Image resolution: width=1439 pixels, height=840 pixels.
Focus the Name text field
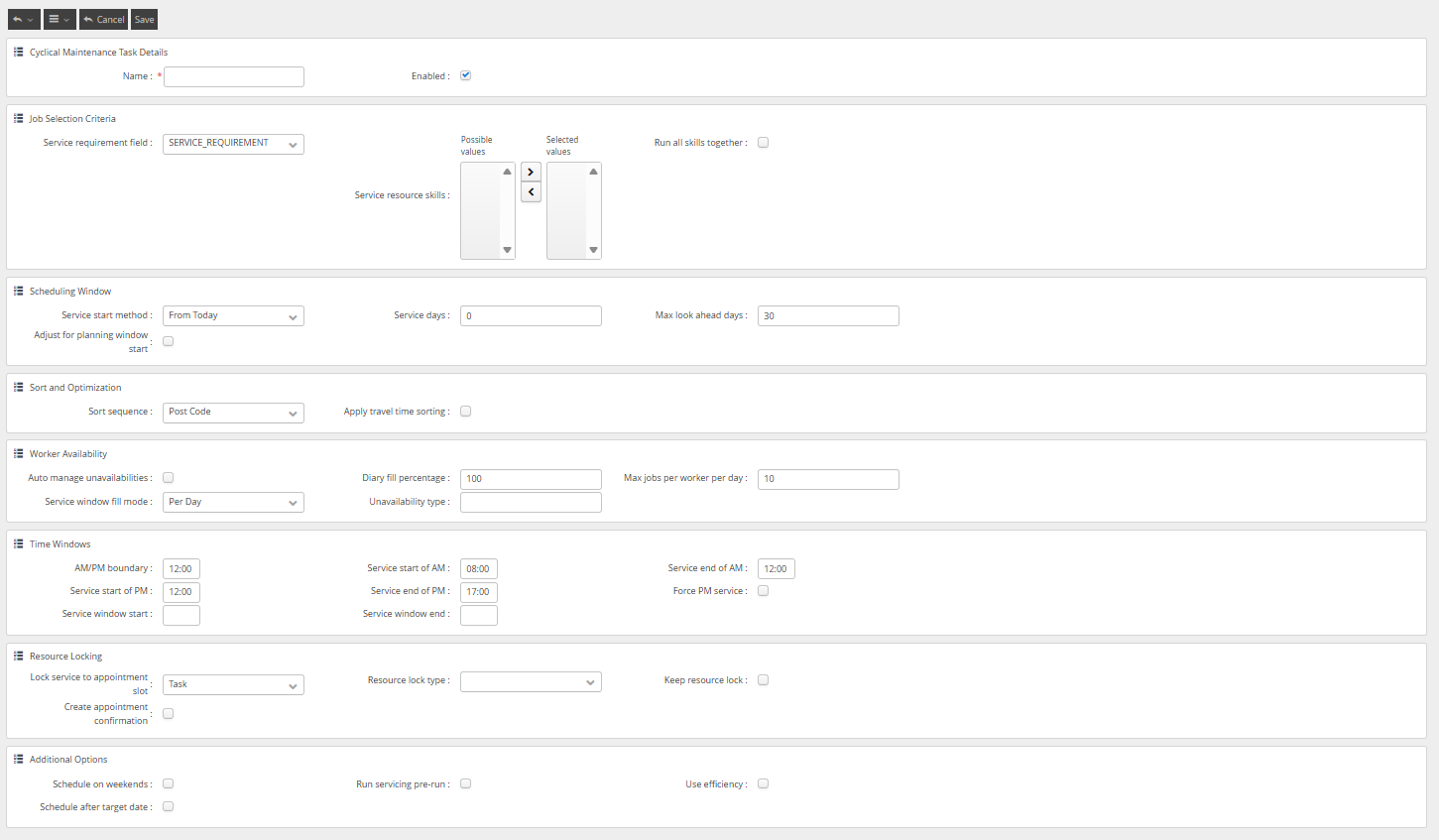(x=234, y=76)
